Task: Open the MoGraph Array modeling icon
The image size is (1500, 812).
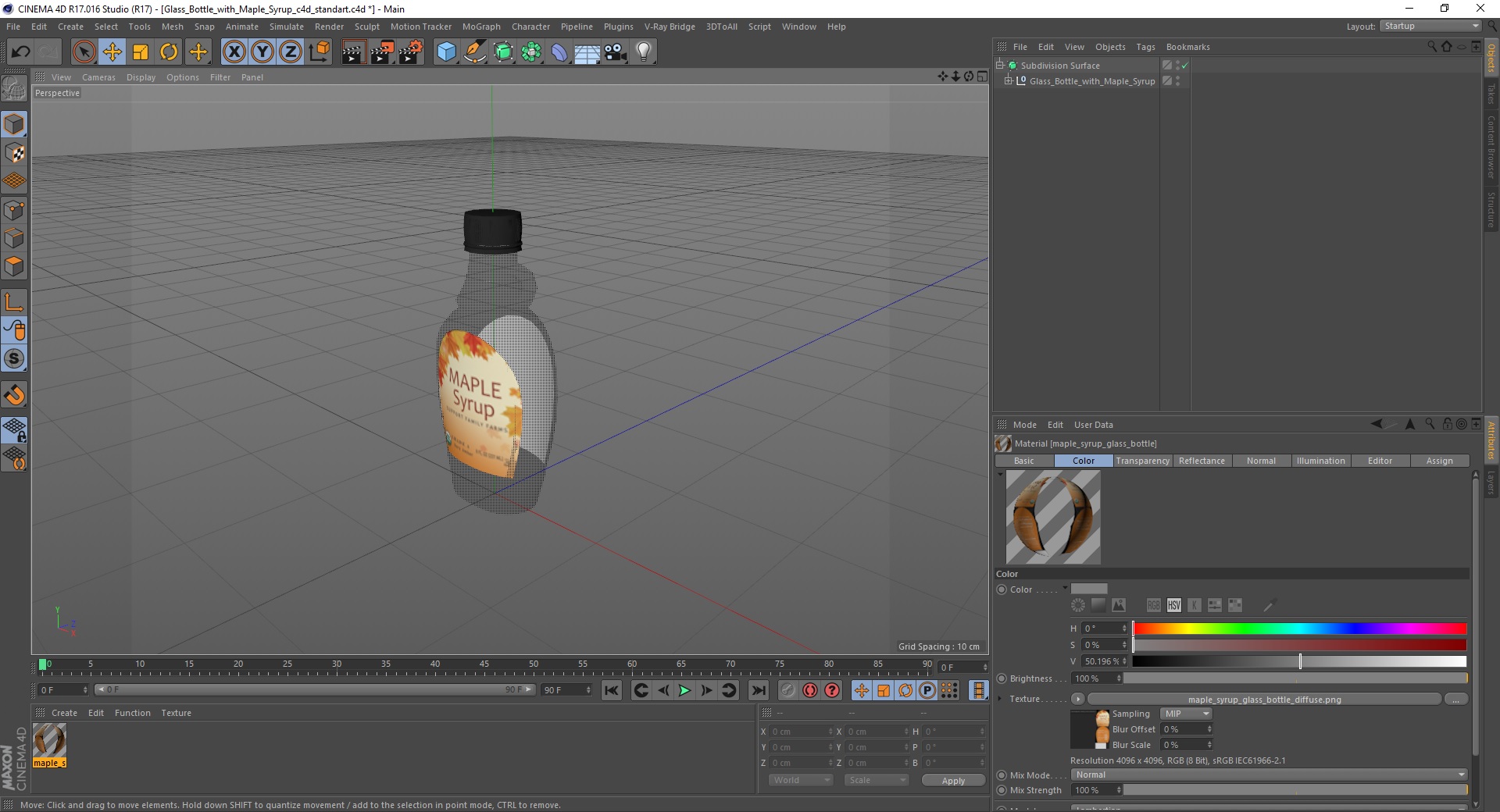Action: pos(531,52)
